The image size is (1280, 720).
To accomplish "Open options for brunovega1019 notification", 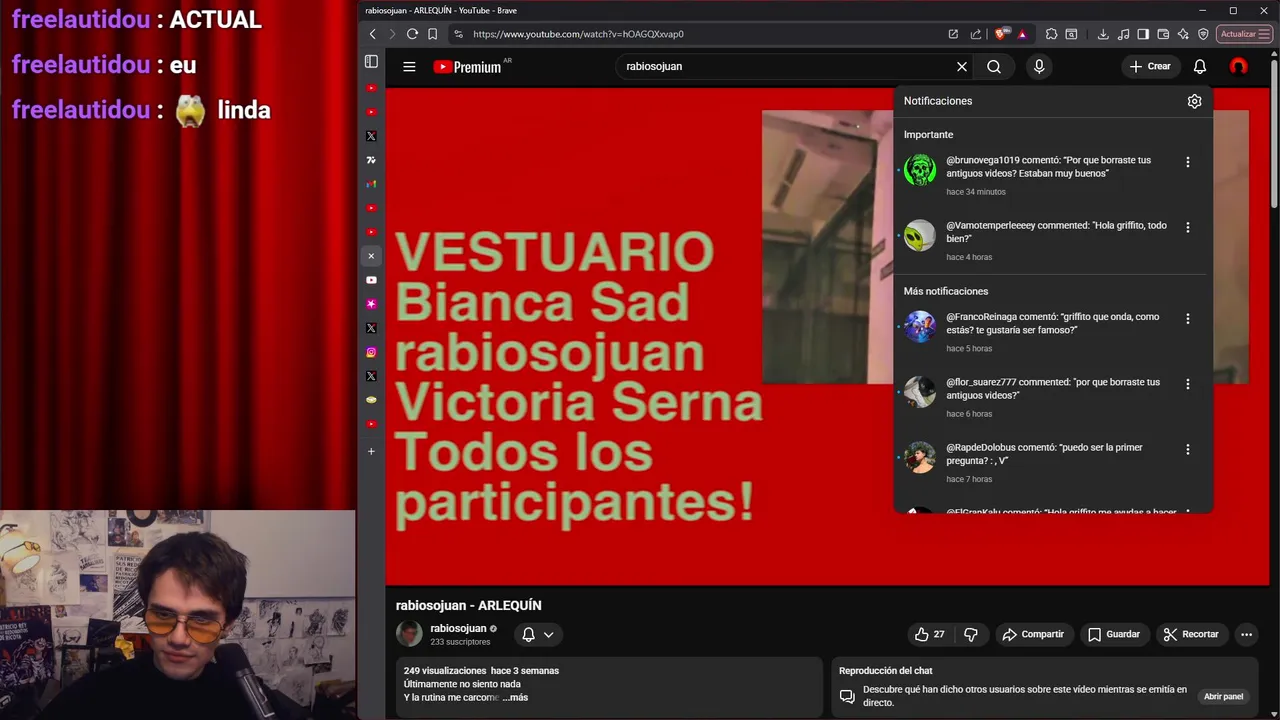I will click(x=1188, y=162).
